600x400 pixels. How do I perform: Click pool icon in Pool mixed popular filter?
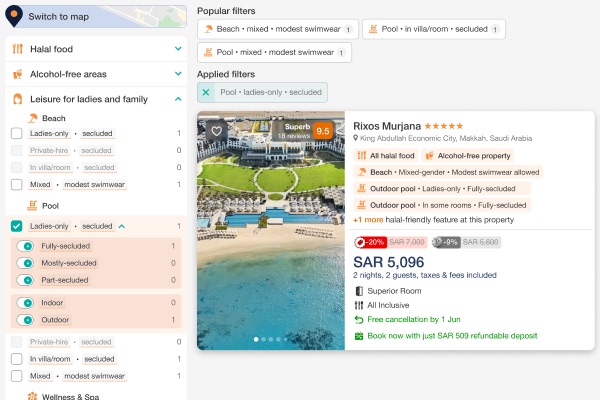[x=208, y=52]
